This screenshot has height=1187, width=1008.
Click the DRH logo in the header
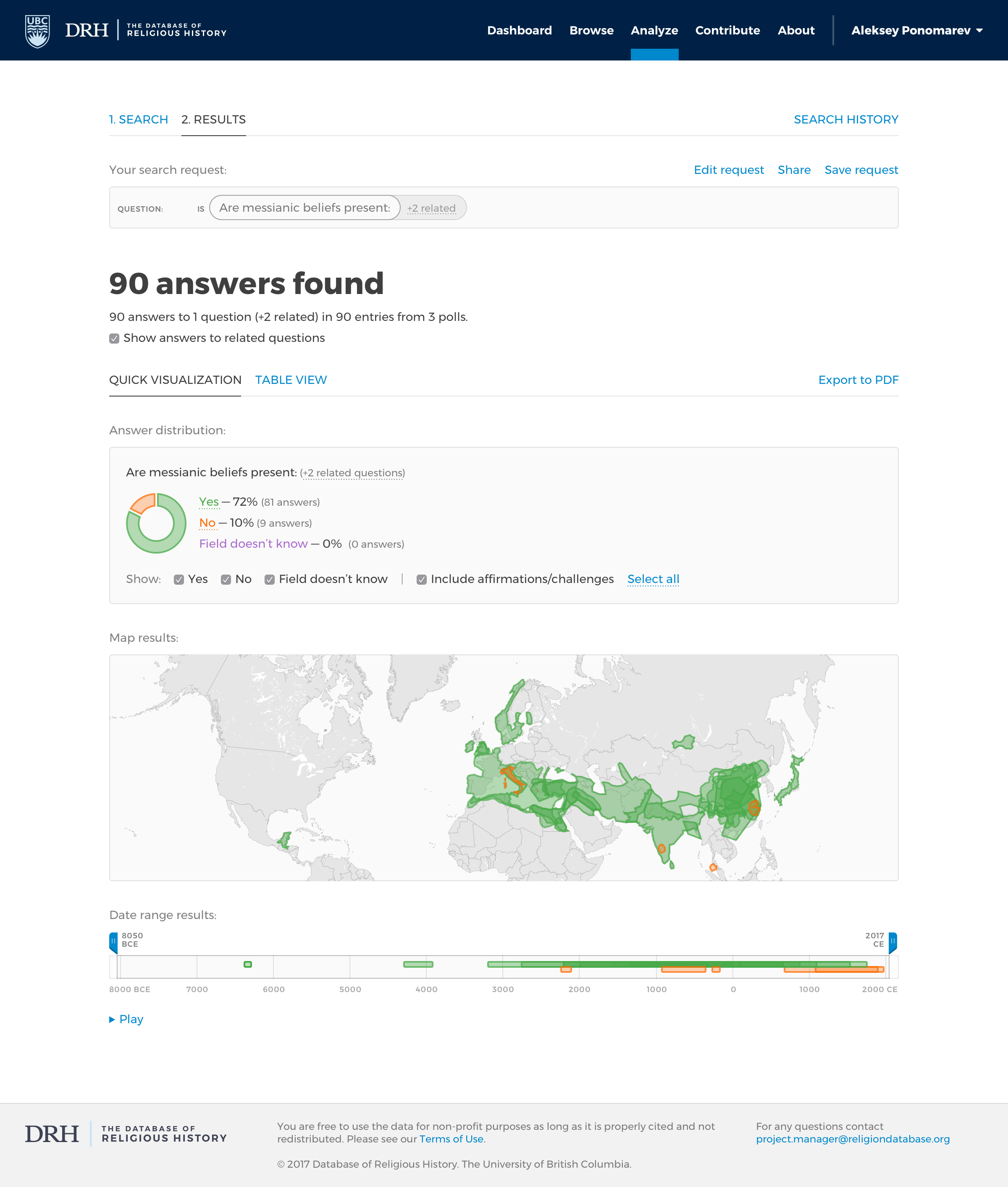[87, 30]
